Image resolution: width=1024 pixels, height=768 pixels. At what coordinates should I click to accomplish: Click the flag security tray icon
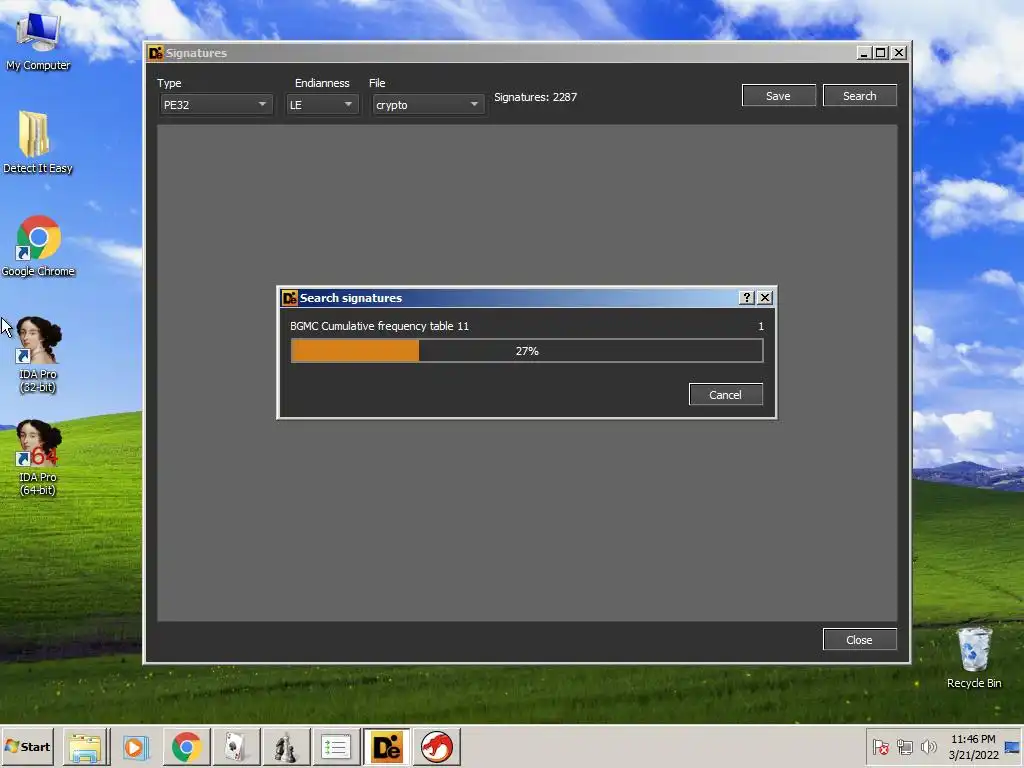click(x=880, y=747)
